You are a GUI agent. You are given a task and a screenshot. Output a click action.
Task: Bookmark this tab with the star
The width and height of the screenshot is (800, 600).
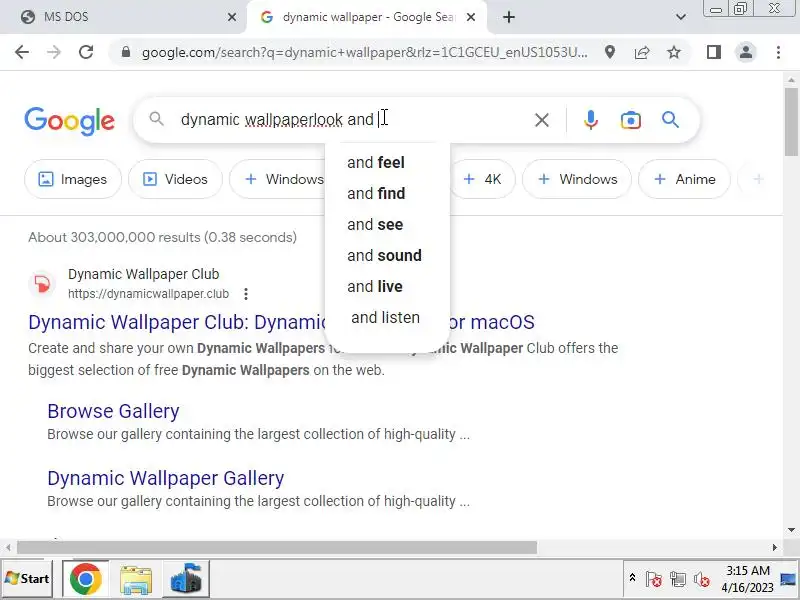pos(674,52)
